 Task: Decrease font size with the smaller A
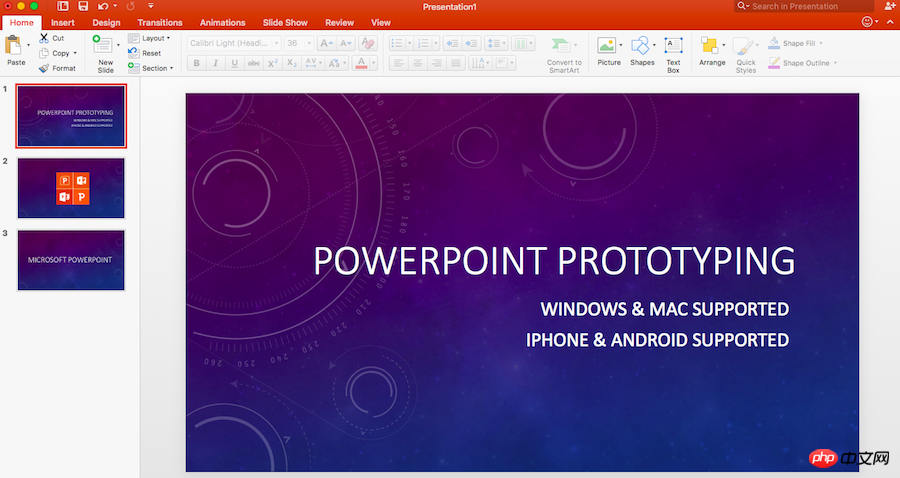pyautogui.click(x=346, y=43)
